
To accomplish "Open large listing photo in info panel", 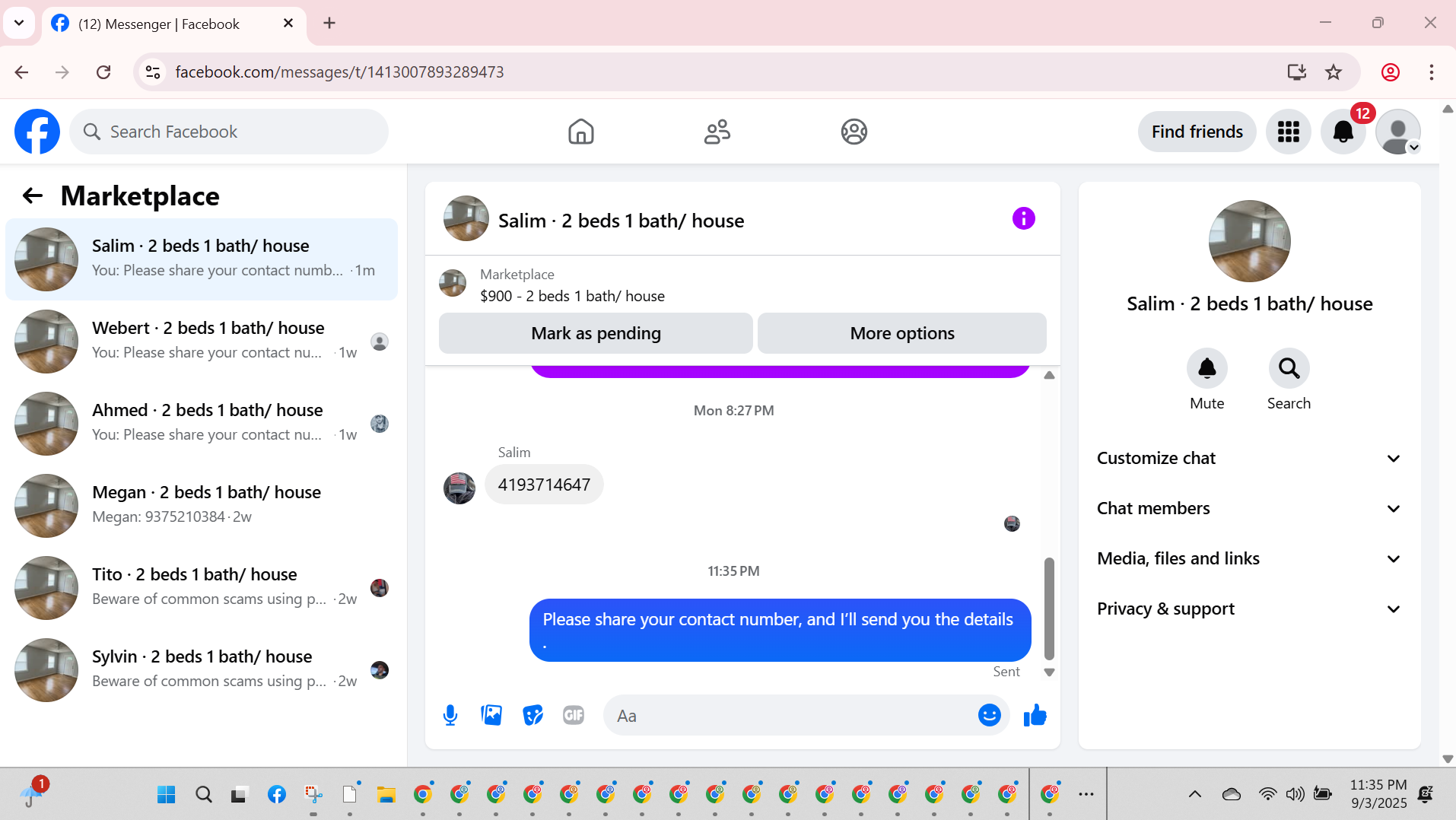I will pyautogui.click(x=1249, y=241).
